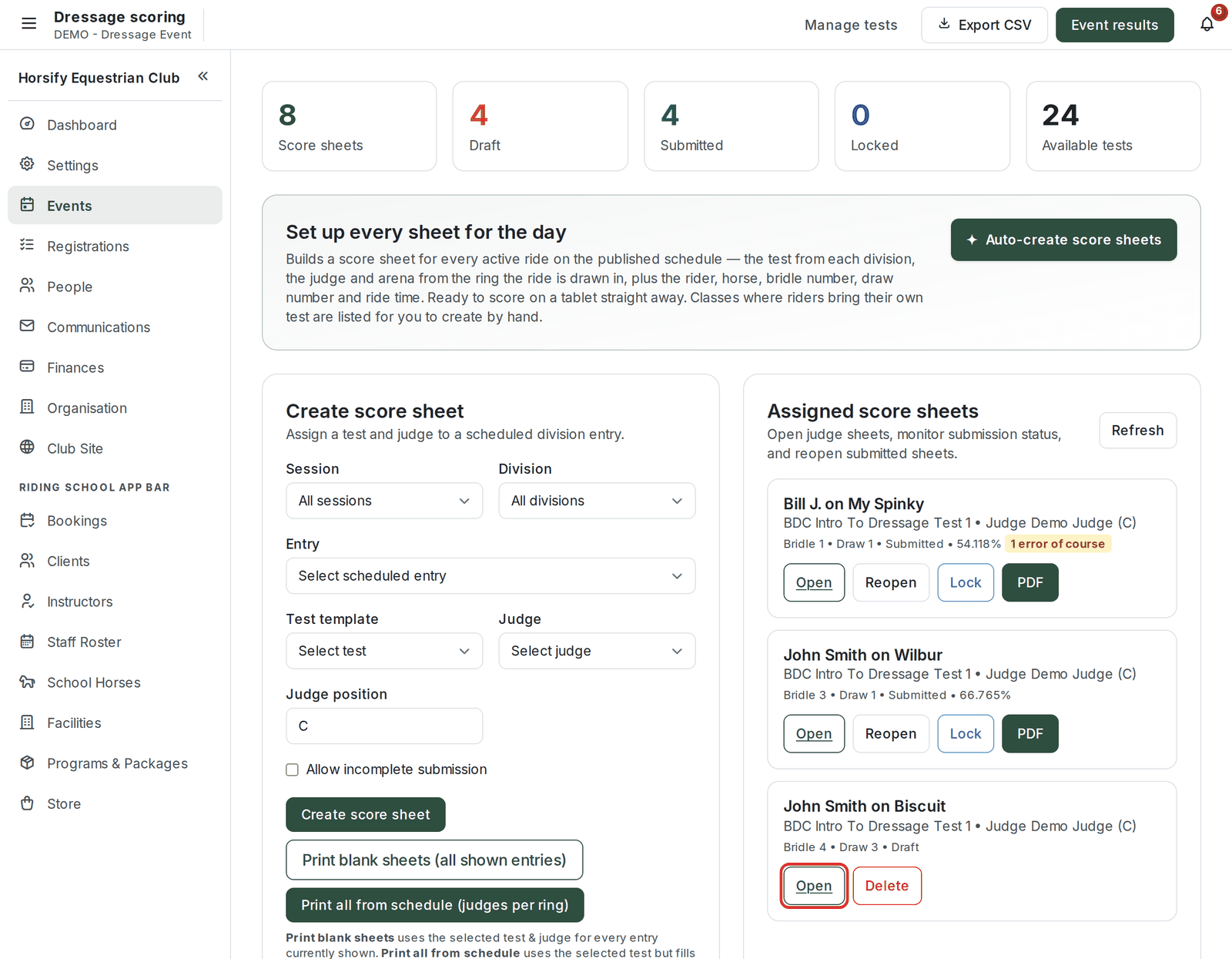Collapse the sidebar with double-chevron icon
Image resolution: width=1232 pixels, height=959 pixels.
pos(203,76)
